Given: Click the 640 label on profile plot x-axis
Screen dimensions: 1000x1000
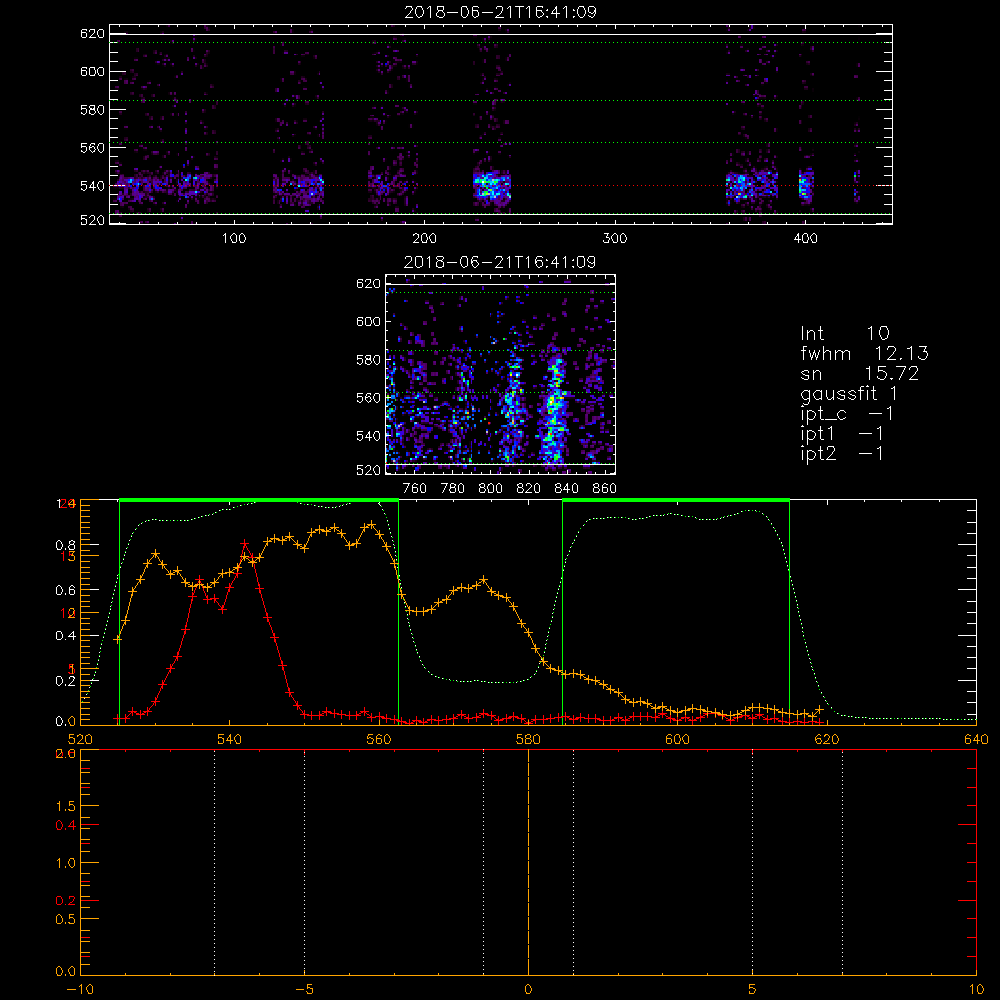Looking at the screenshot, I should point(976,740).
